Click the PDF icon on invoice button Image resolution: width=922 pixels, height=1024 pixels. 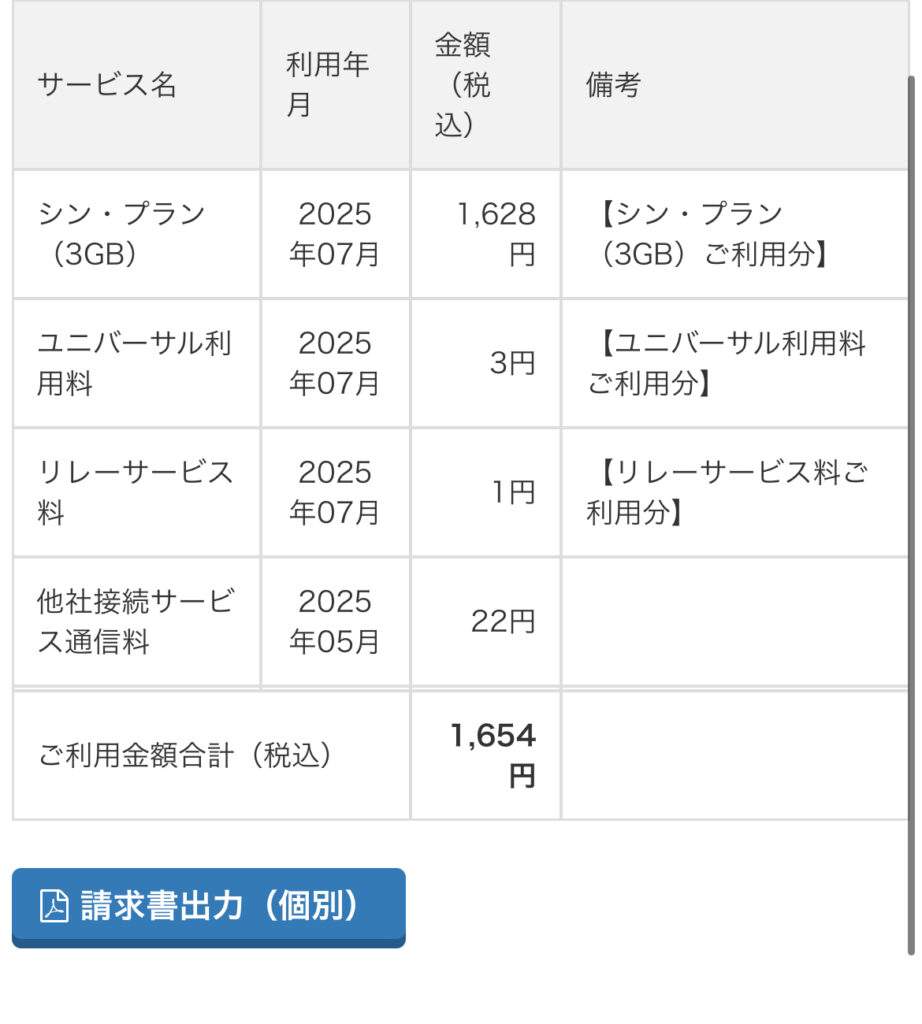[54, 906]
